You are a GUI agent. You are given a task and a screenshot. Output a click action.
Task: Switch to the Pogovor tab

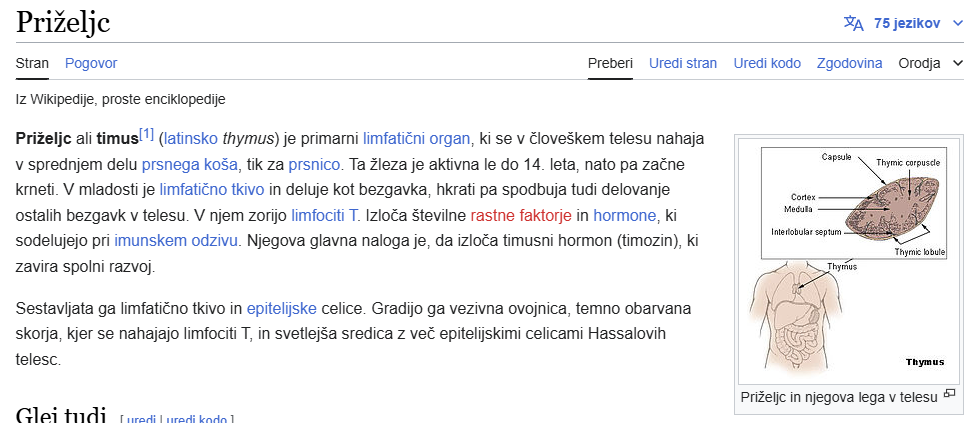coord(91,63)
